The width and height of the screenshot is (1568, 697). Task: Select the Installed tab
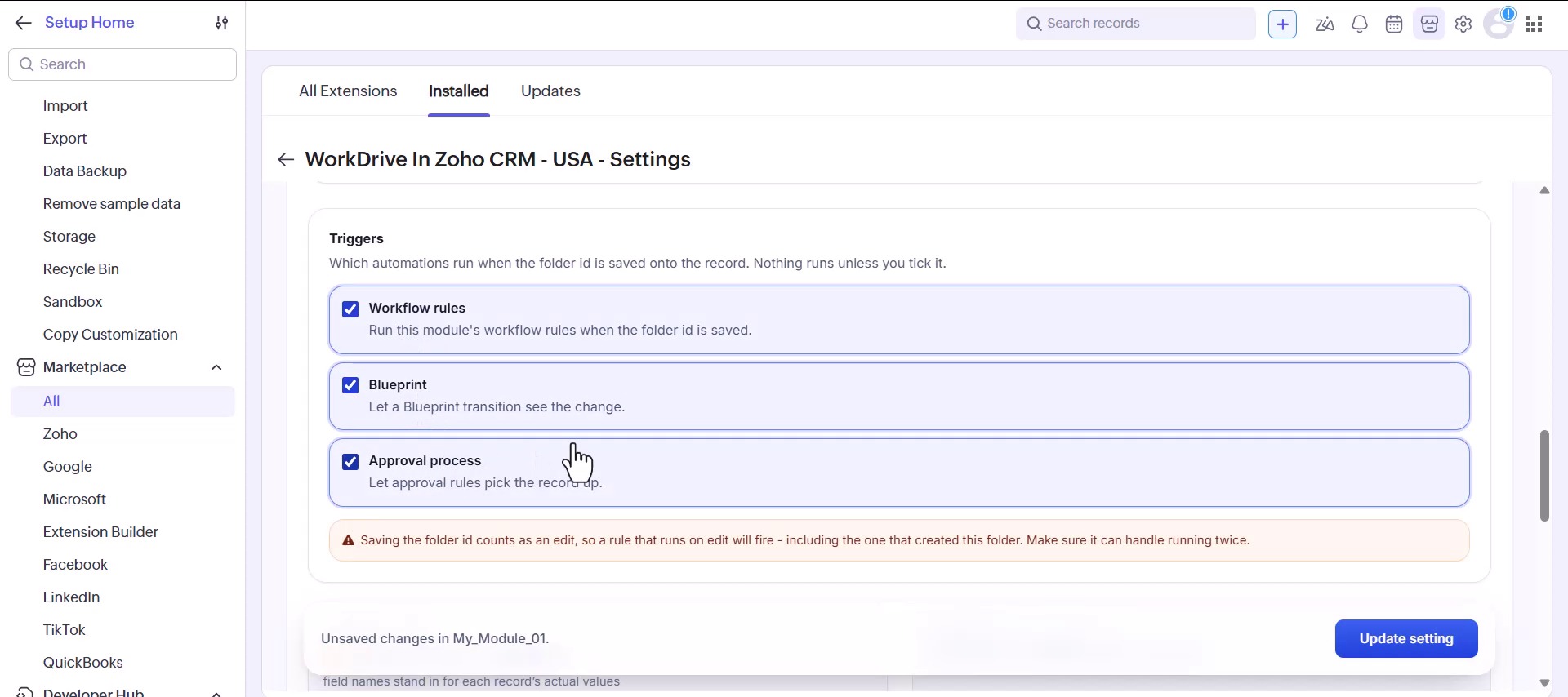(x=459, y=91)
